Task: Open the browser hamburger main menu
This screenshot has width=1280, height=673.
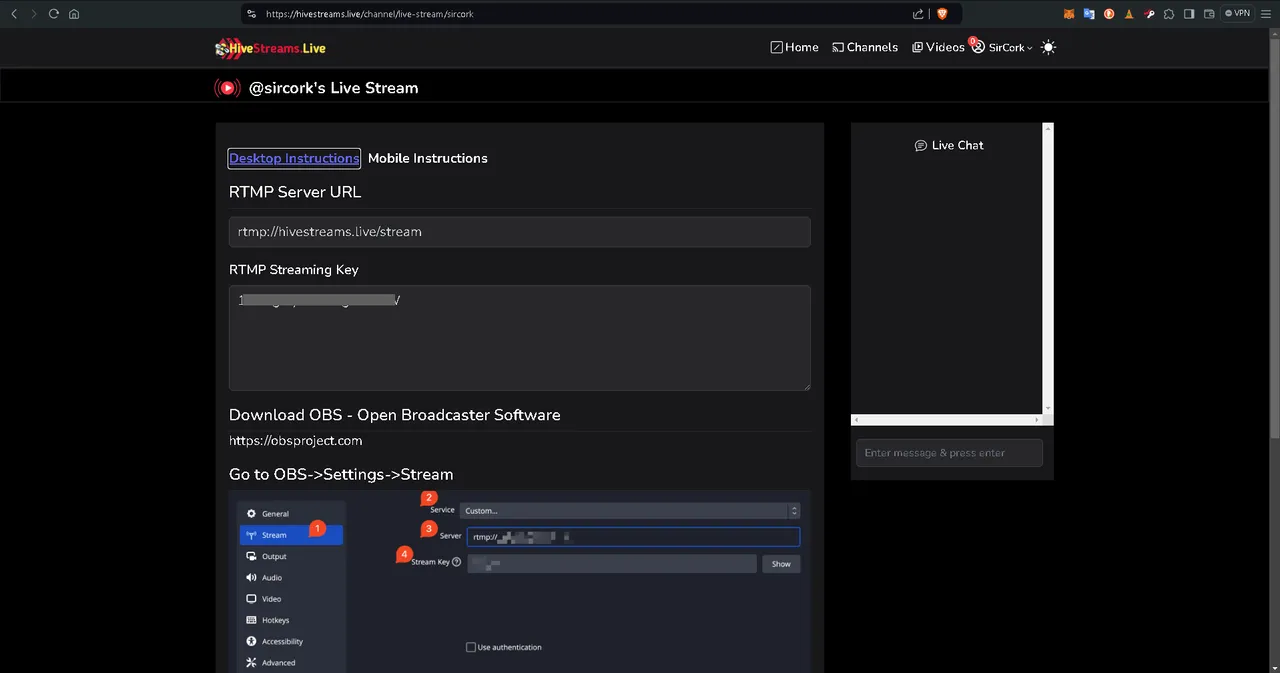Action: 1266,14
